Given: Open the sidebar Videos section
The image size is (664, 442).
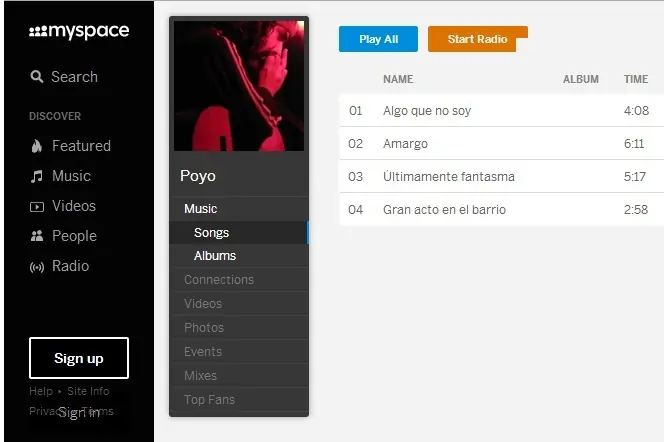Looking at the screenshot, I should [x=74, y=206].
